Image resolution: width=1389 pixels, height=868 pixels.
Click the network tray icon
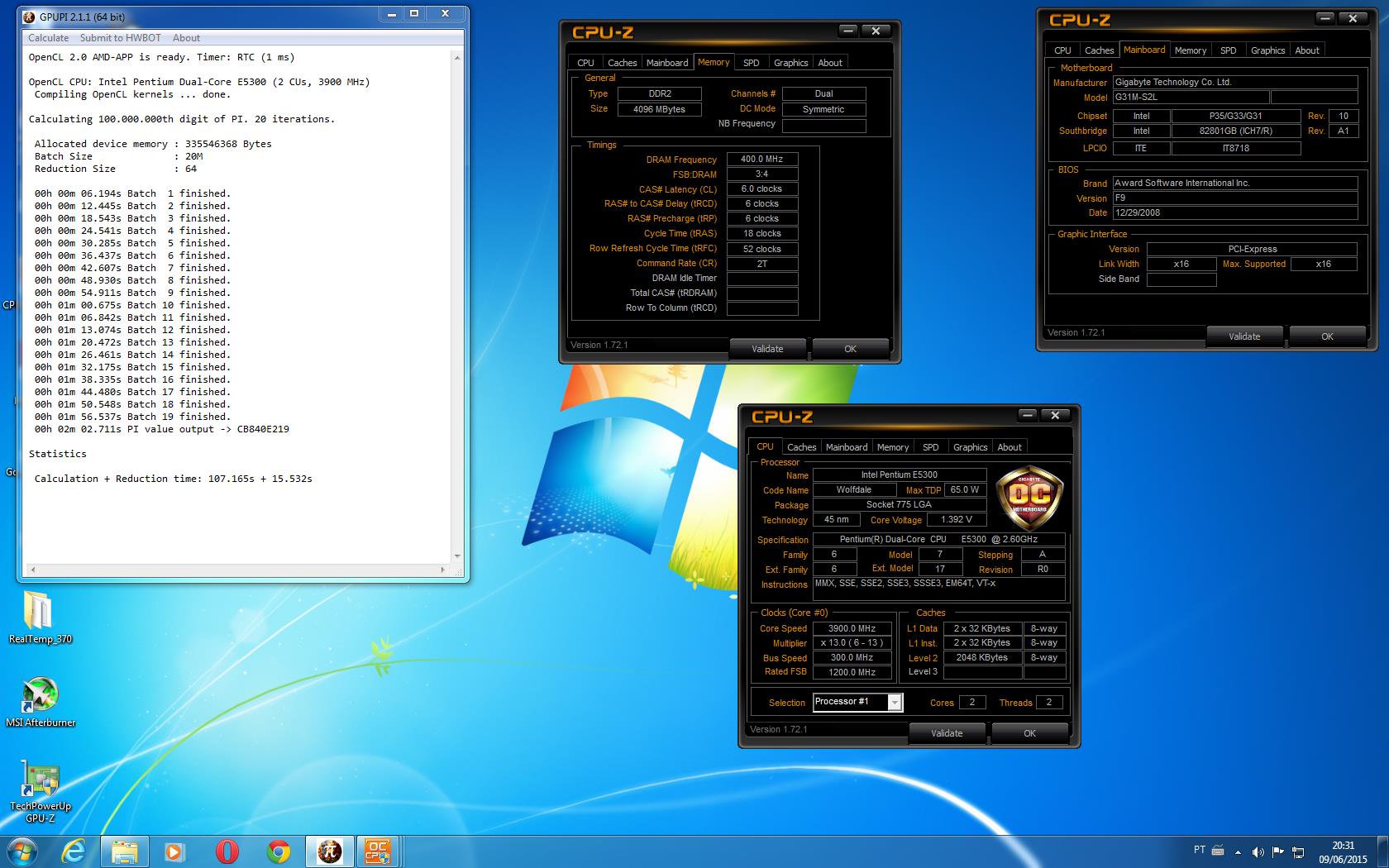pyautogui.click(x=1298, y=851)
